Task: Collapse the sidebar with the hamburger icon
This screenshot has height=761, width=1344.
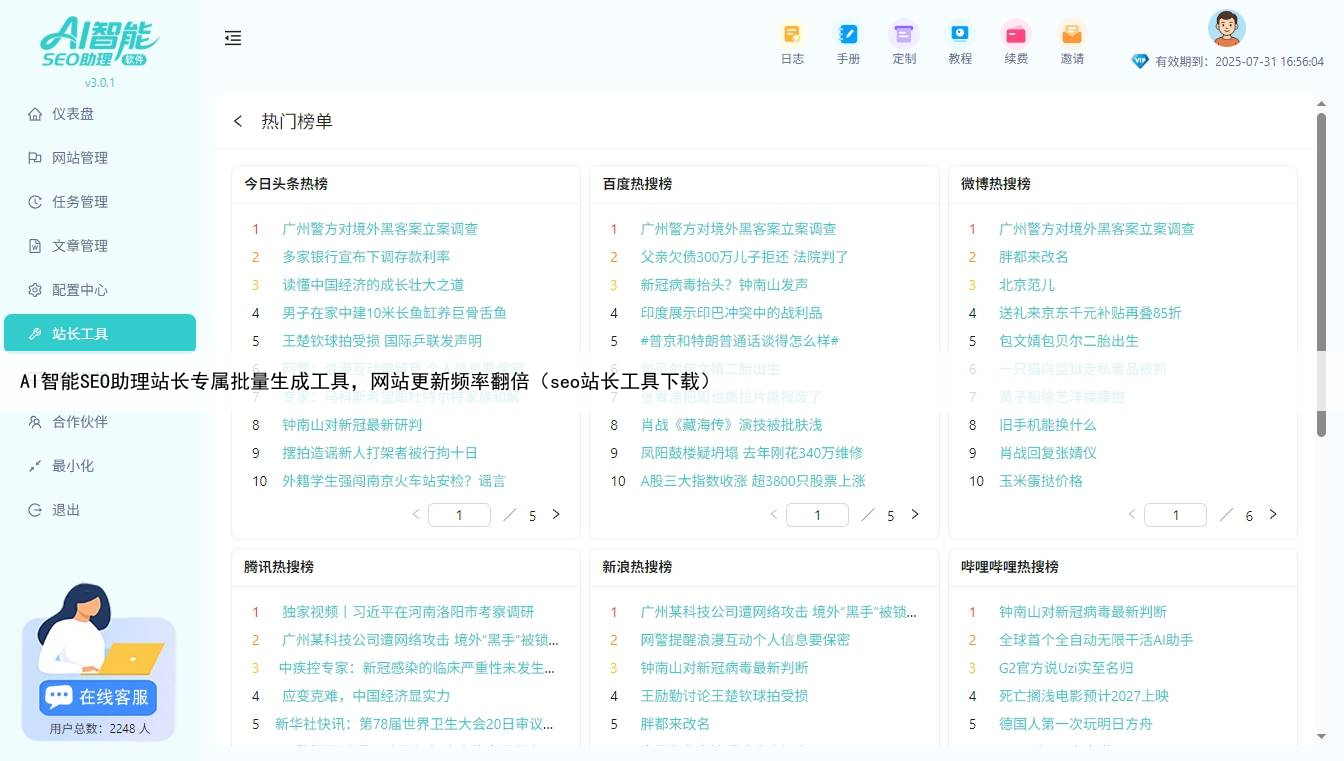Action: (x=233, y=38)
